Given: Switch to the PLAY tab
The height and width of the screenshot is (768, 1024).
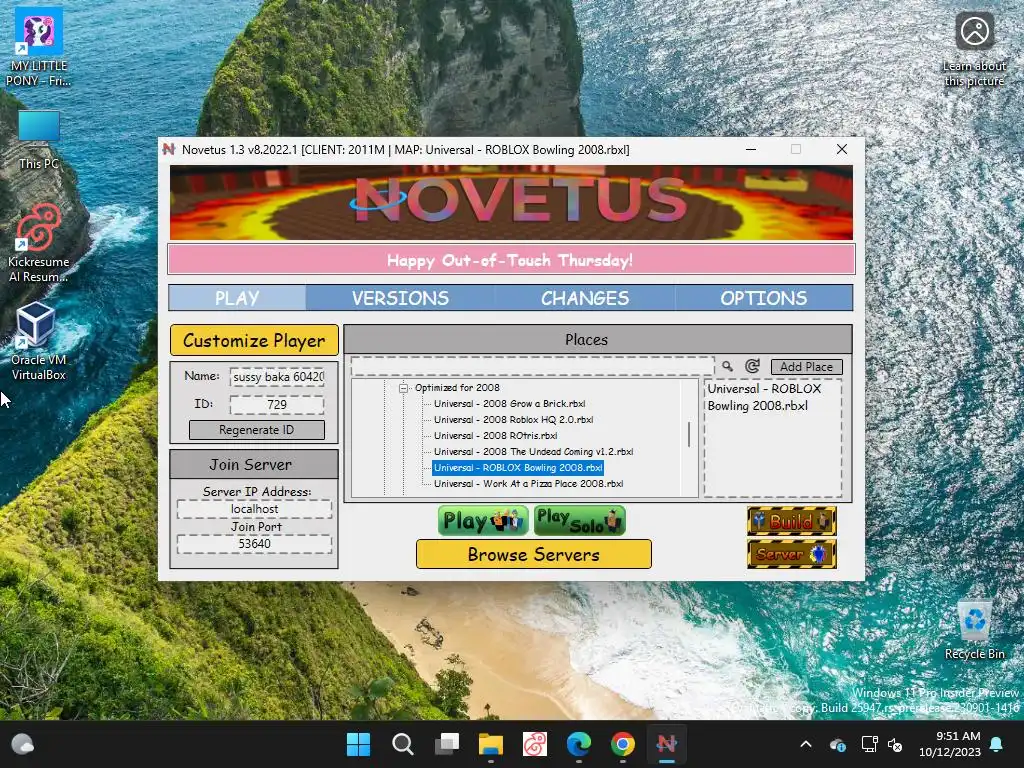Looking at the screenshot, I should 237,298.
